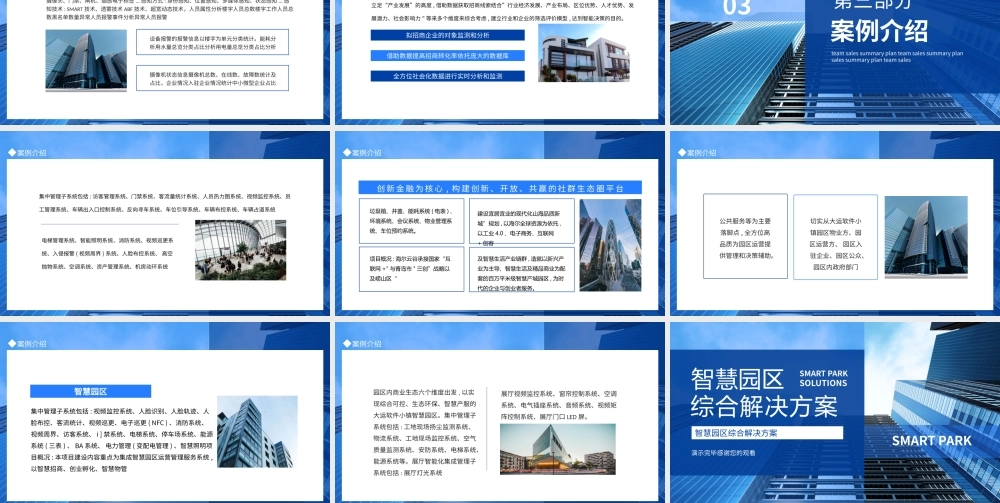Click the bold 'SMART PARK' label on the building

pyautogui.click(x=931, y=441)
